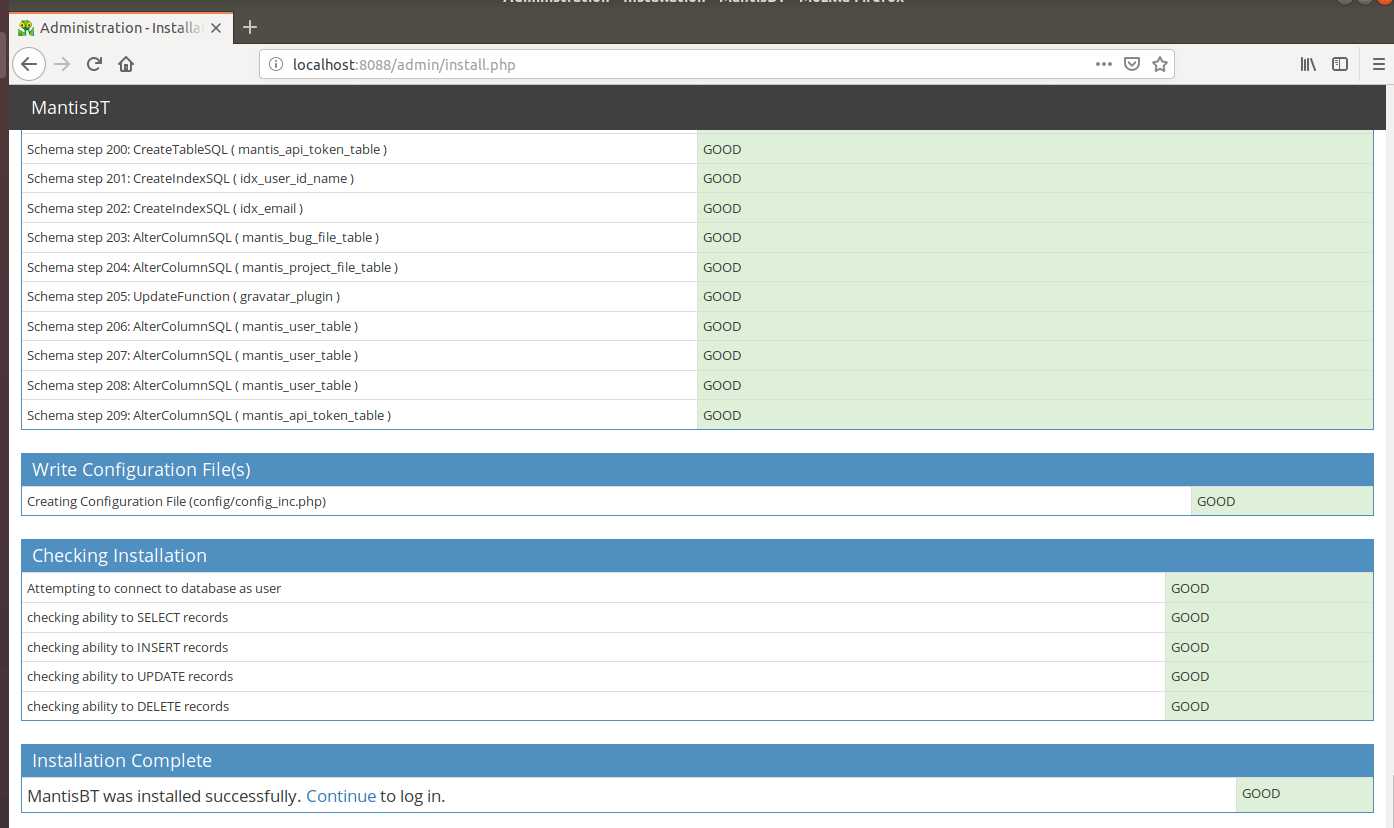Click the MantisBT header title
Screen dimensions: 1394x828
coord(70,108)
